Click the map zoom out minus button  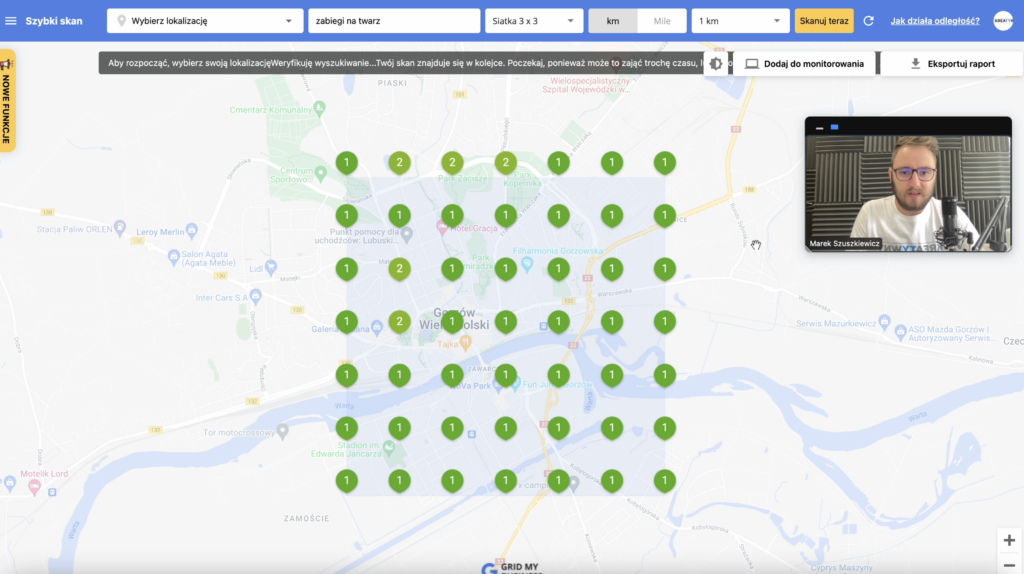pyautogui.click(x=1008, y=565)
